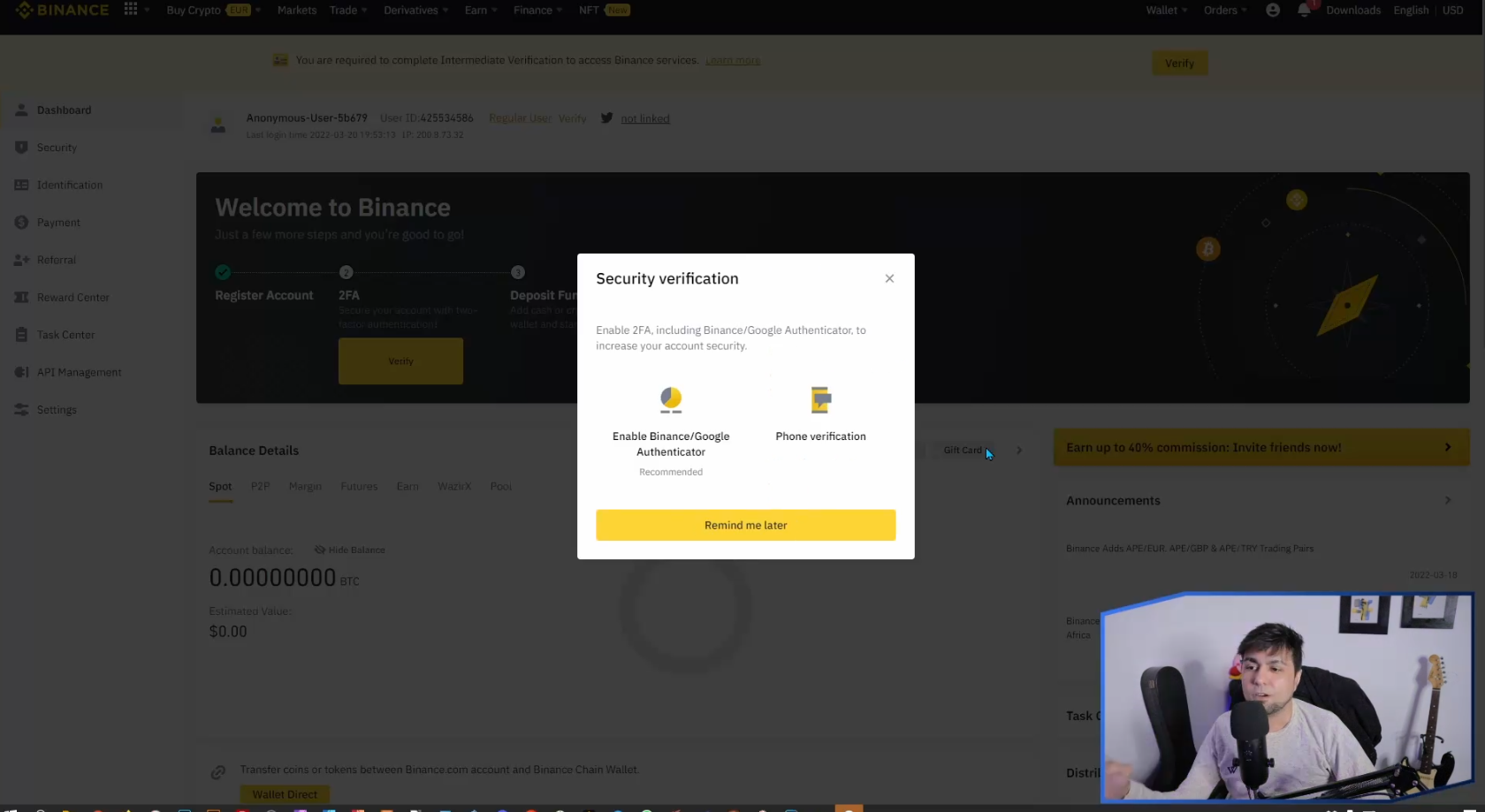Click the Twitter not linked link

644,118
